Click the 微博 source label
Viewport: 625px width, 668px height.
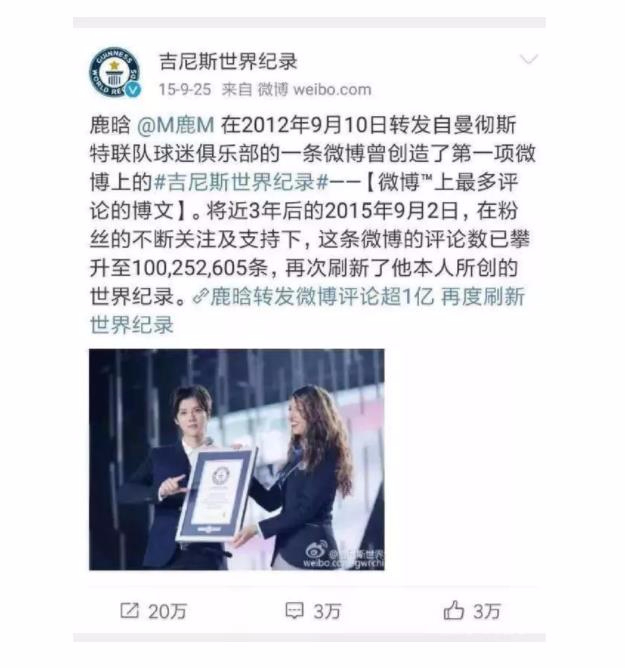tap(273, 89)
